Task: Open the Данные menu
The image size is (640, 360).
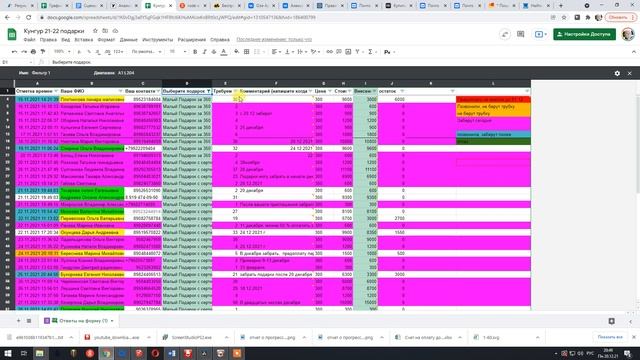Action: [129, 40]
